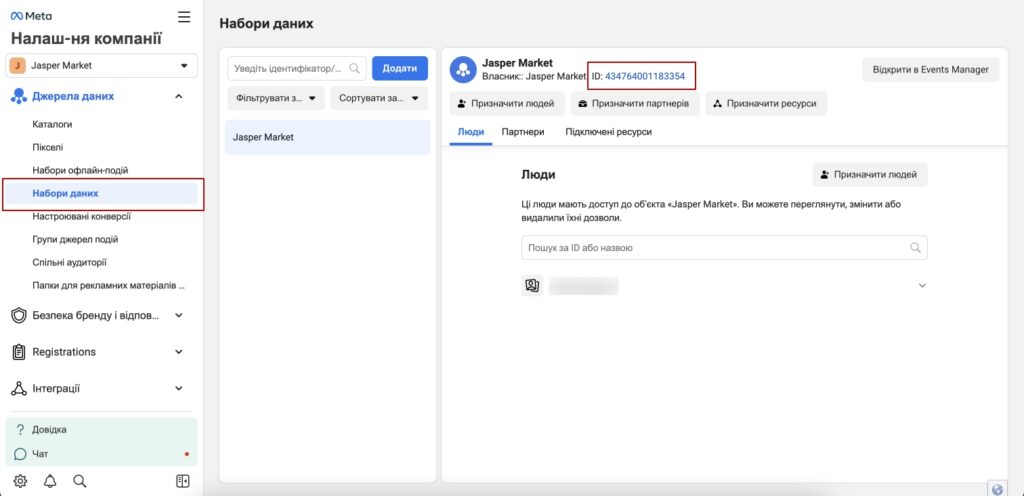1024x496 pixels.
Task: Switch to the Люди tab
Action: [x=471, y=132]
